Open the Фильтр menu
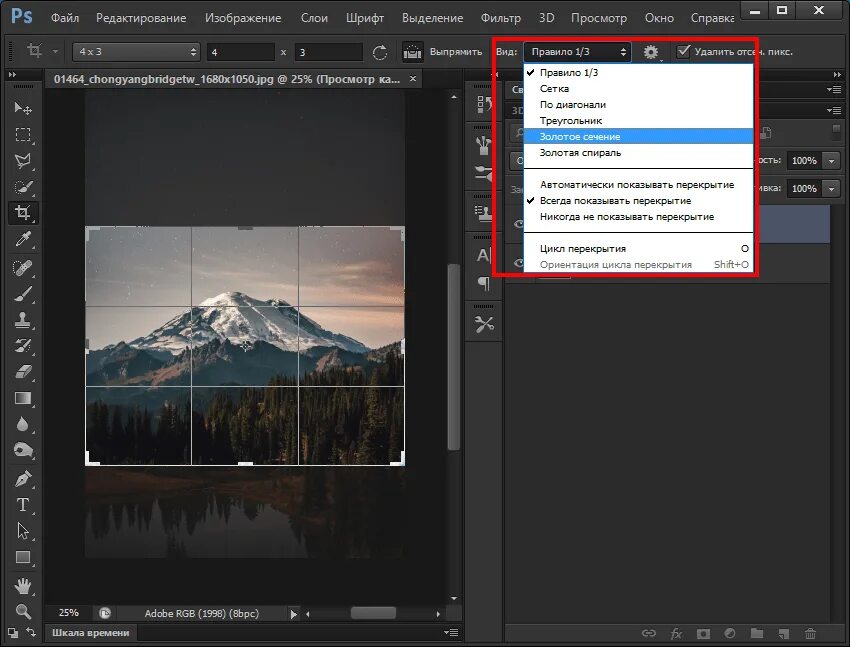 tap(500, 18)
